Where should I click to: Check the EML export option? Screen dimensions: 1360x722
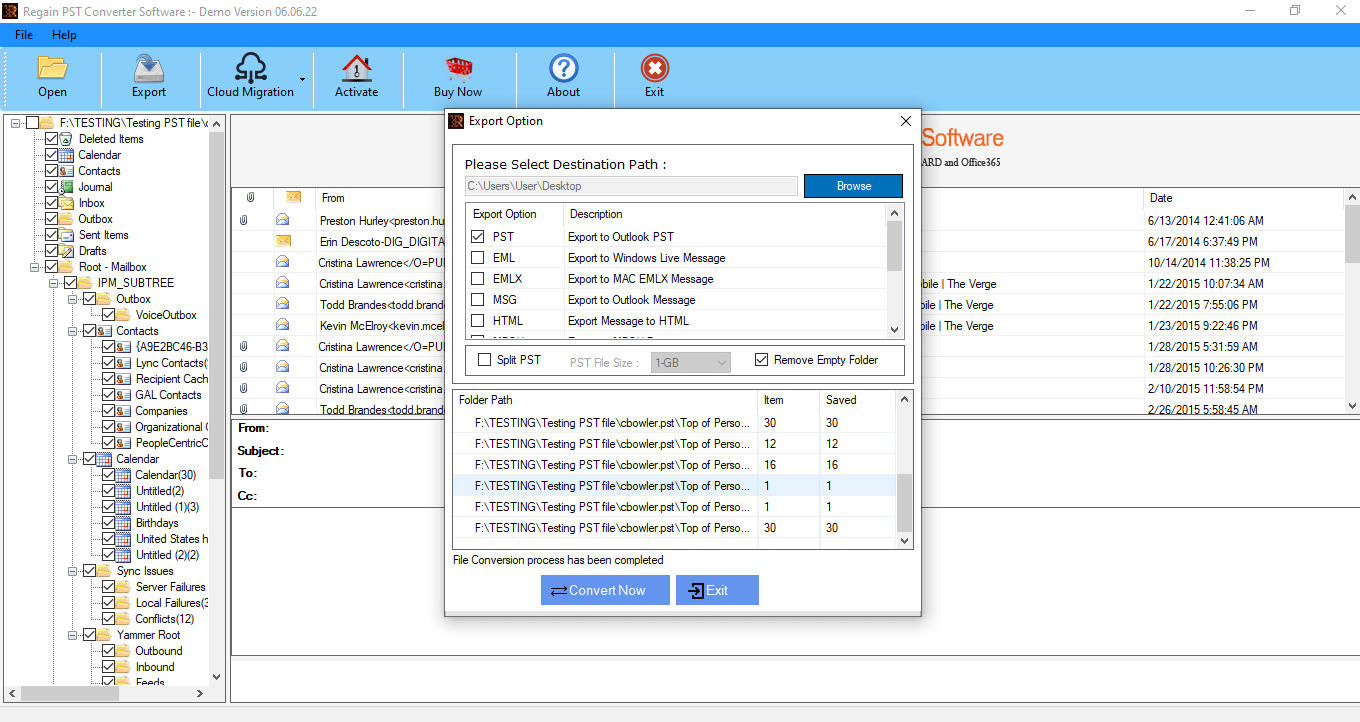click(x=478, y=258)
